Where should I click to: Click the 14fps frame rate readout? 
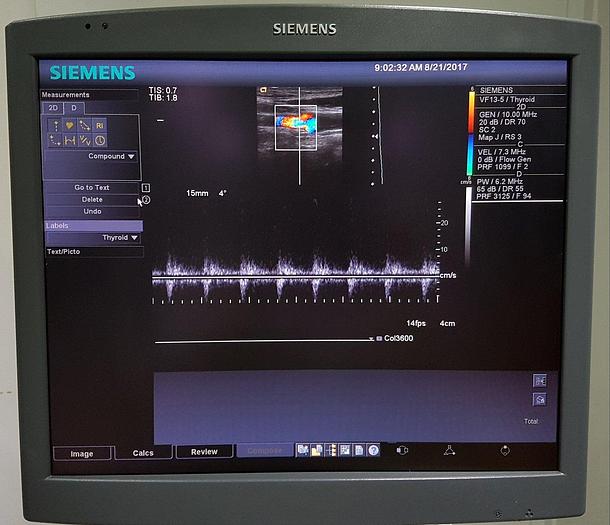(x=416, y=323)
